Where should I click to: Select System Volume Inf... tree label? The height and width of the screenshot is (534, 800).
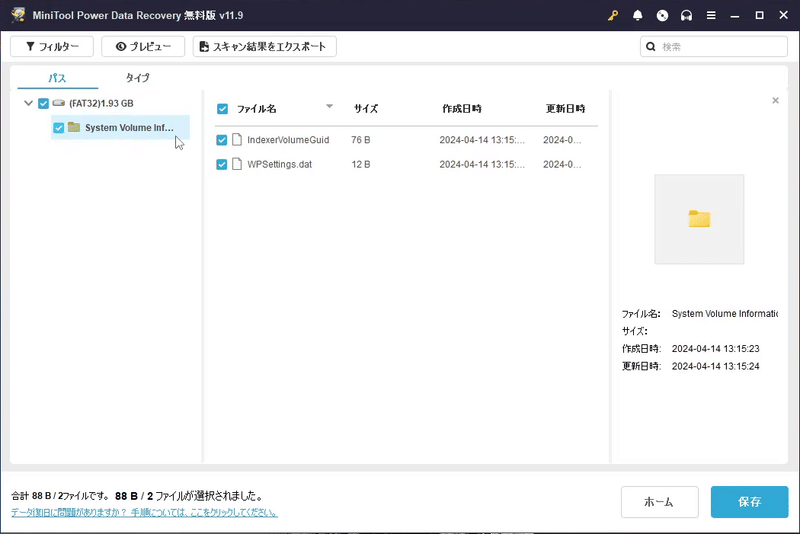[129, 128]
